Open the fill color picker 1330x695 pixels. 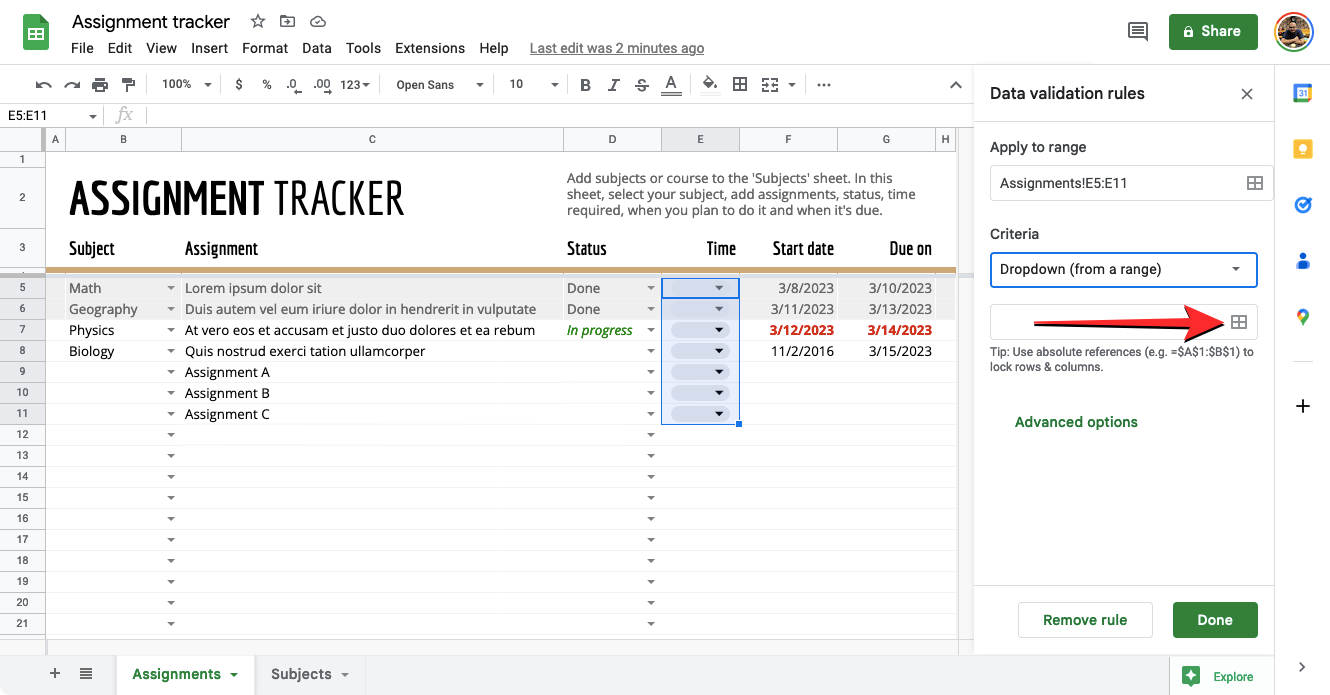coord(710,85)
